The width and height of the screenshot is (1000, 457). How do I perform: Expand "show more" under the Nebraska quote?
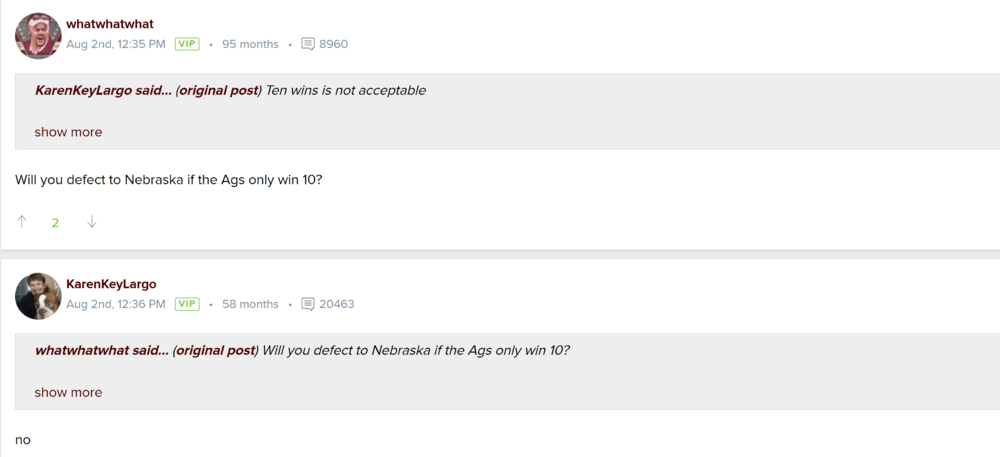[68, 392]
